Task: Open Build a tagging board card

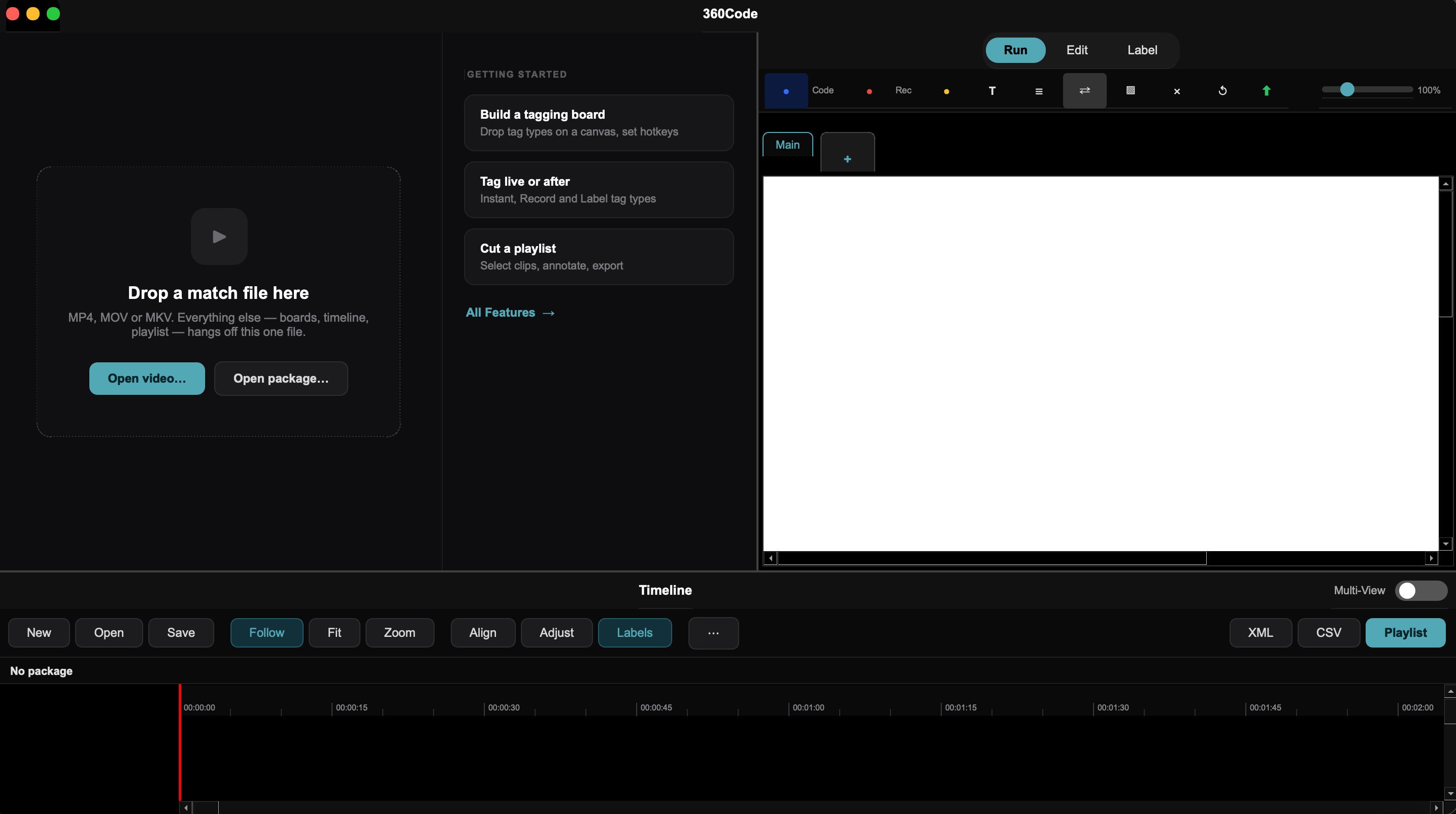Action: coord(599,123)
